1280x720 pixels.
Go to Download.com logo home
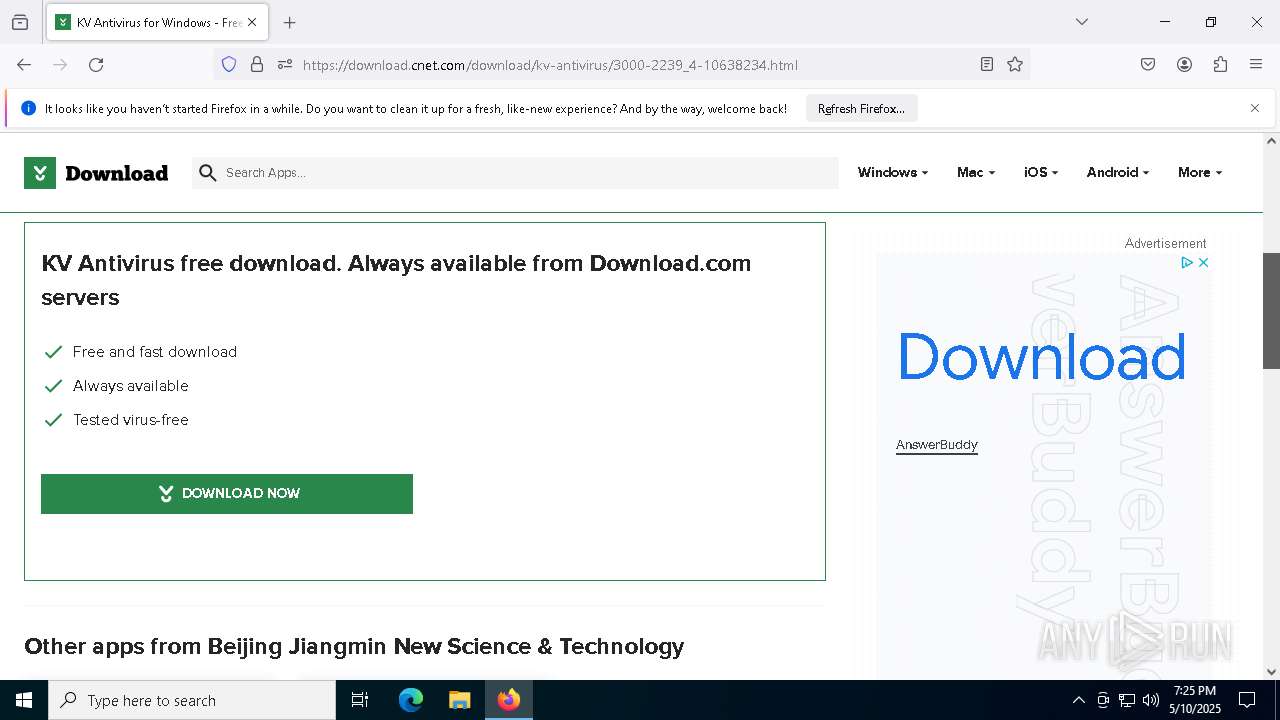96,173
